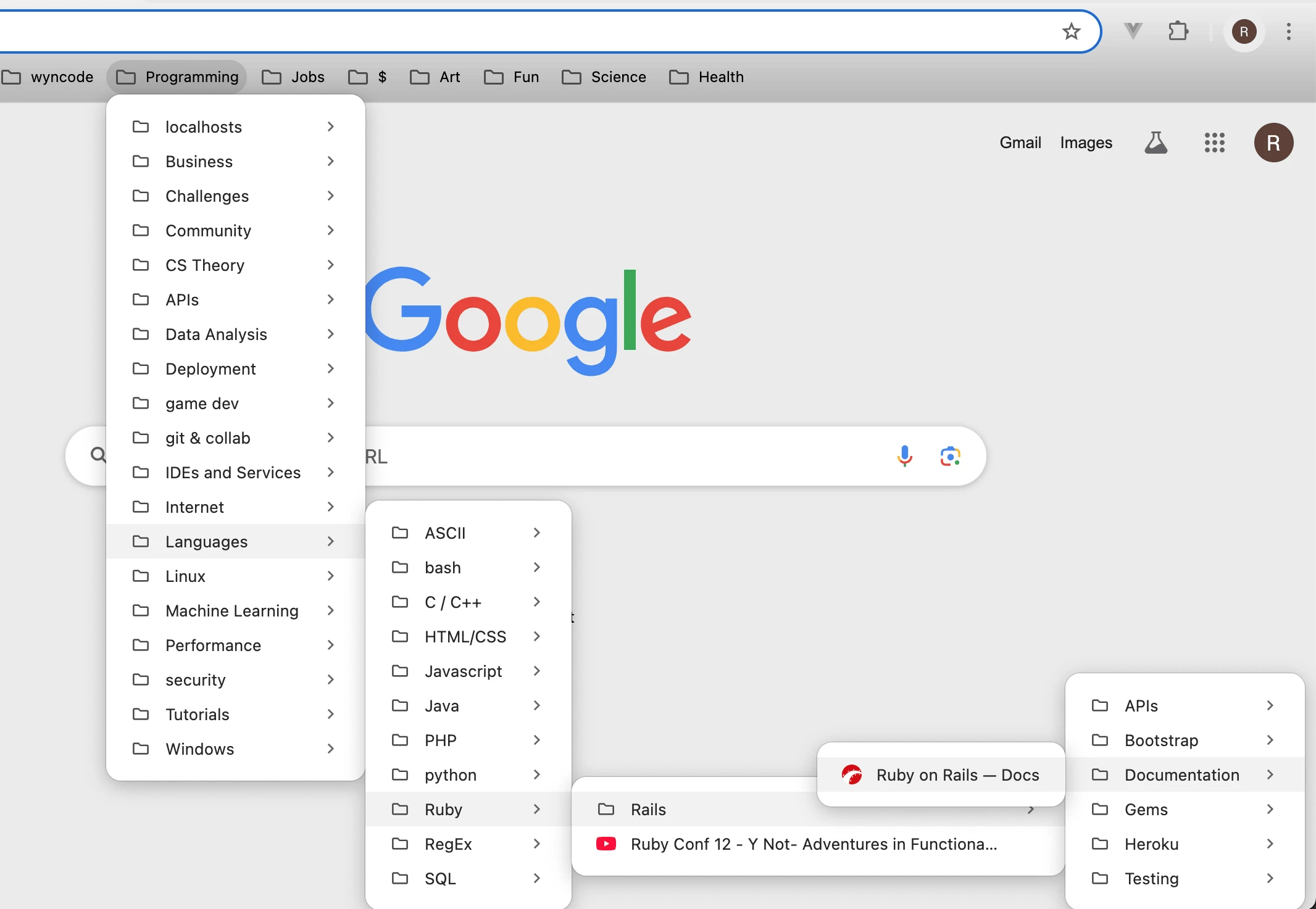Click inside the Google search box
Image resolution: width=1316 pixels, height=909 pixels.
coord(617,456)
